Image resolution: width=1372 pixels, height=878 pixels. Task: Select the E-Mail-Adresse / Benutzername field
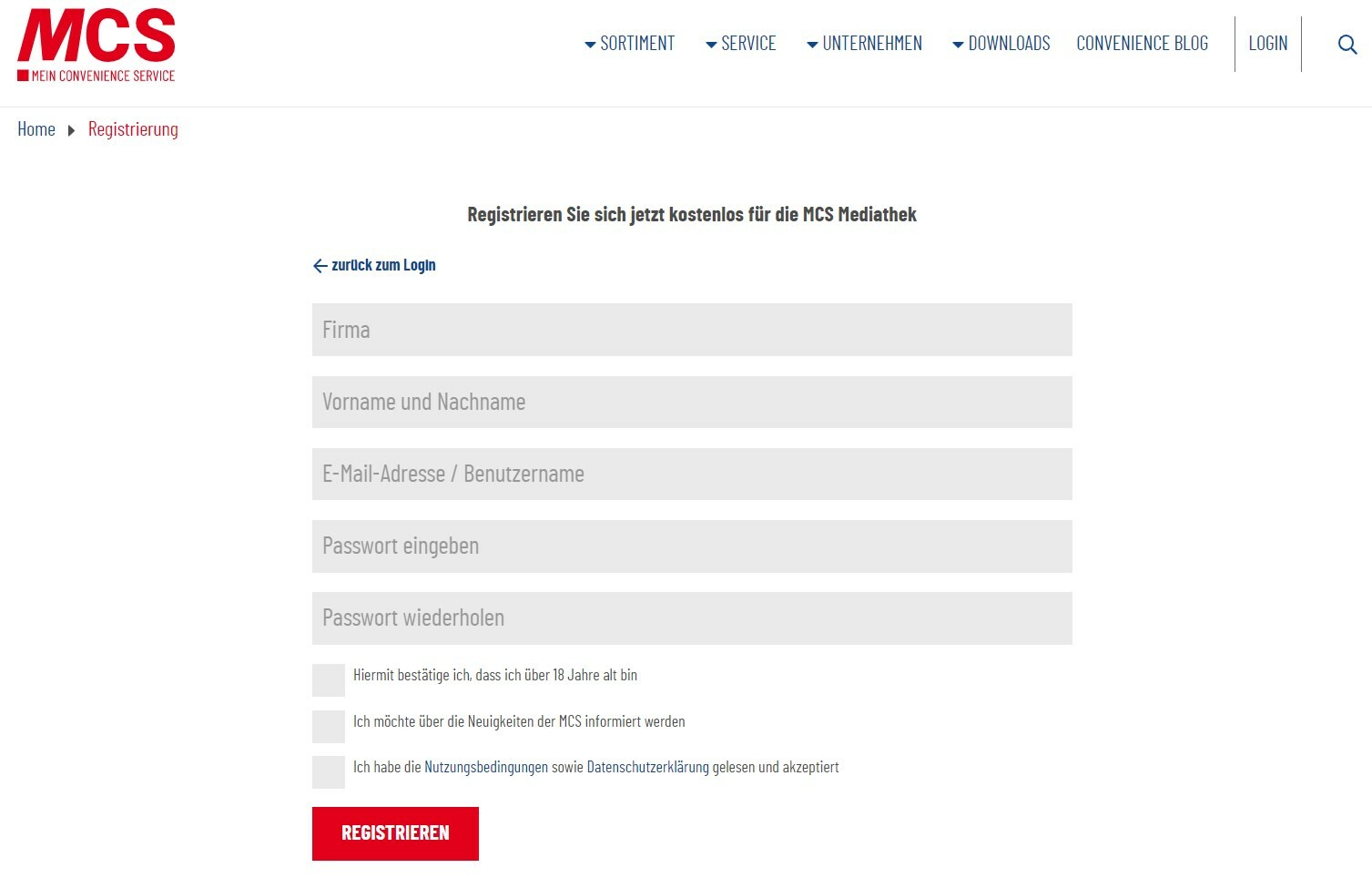point(692,474)
